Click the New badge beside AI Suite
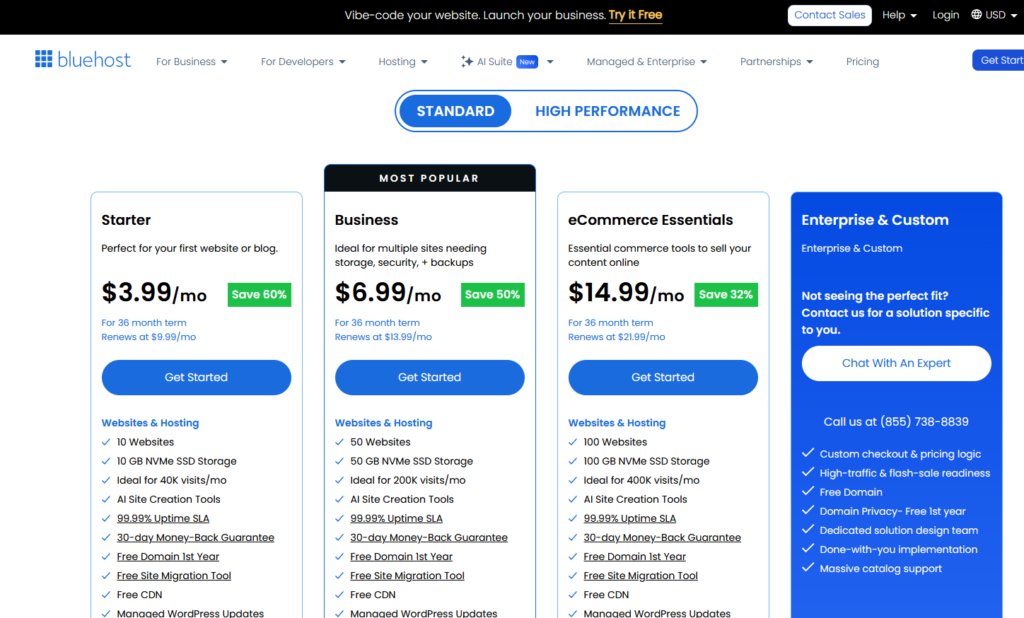Viewport: 1024px width, 618px height. pyautogui.click(x=527, y=61)
